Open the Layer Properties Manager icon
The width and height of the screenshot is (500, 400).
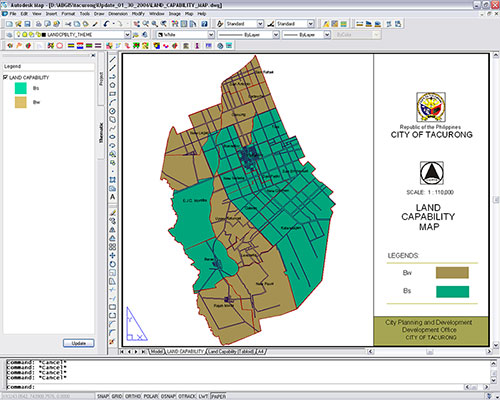(x=10, y=35)
